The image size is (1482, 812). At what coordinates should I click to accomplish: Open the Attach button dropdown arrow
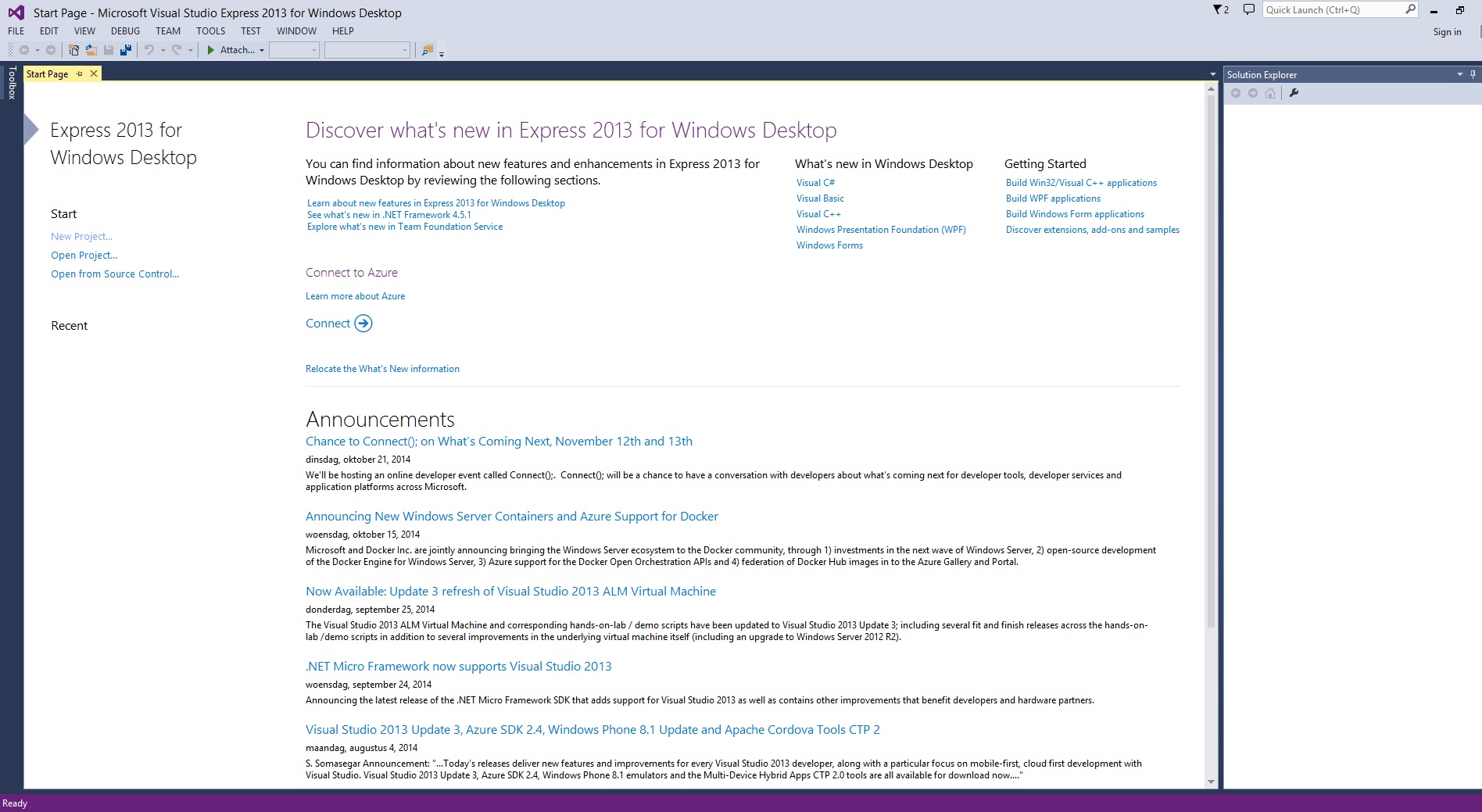[x=261, y=50]
